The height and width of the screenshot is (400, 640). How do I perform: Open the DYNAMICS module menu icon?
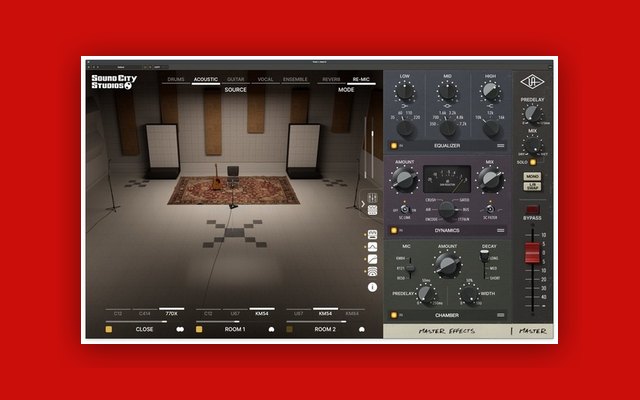coord(500,231)
